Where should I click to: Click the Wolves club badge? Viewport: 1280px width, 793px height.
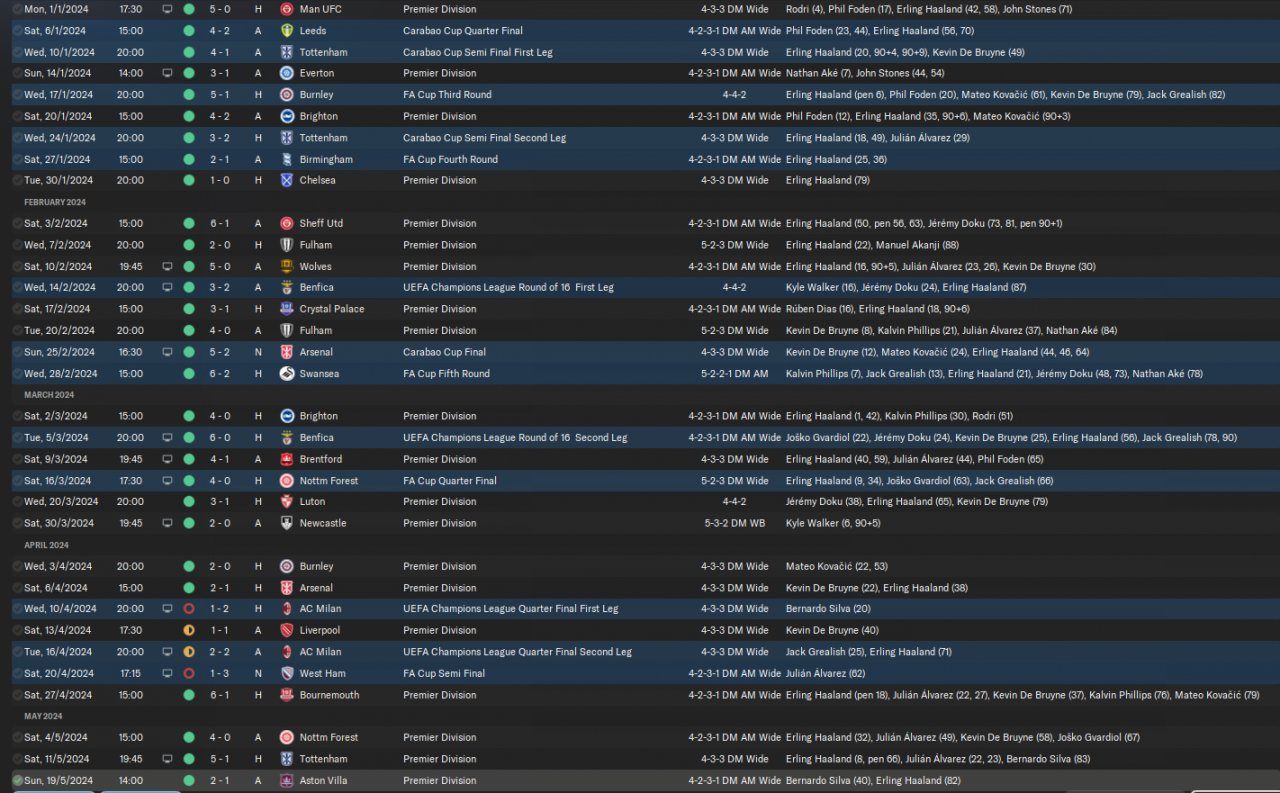point(287,266)
